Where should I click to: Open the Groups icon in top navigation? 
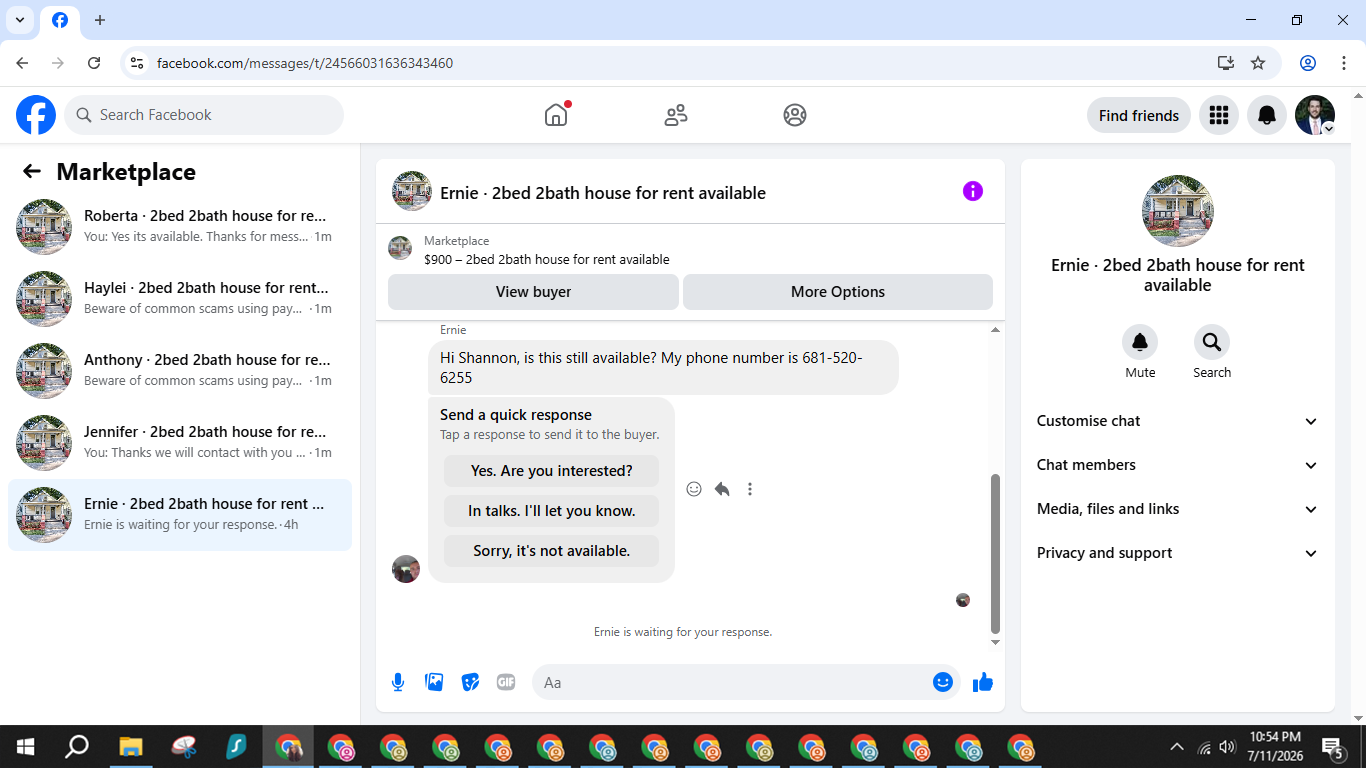click(x=795, y=115)
